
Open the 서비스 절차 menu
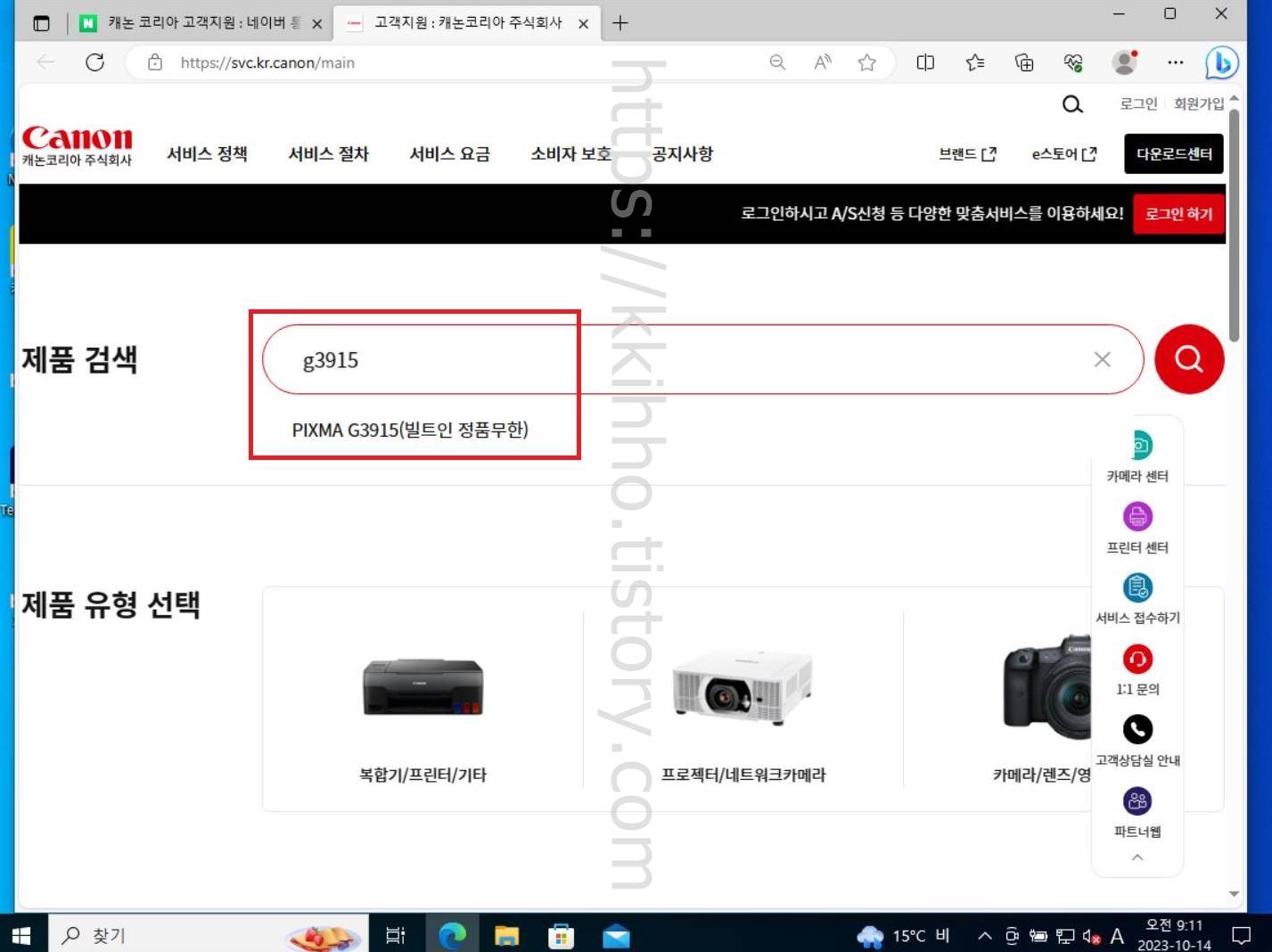pos(328,153)
